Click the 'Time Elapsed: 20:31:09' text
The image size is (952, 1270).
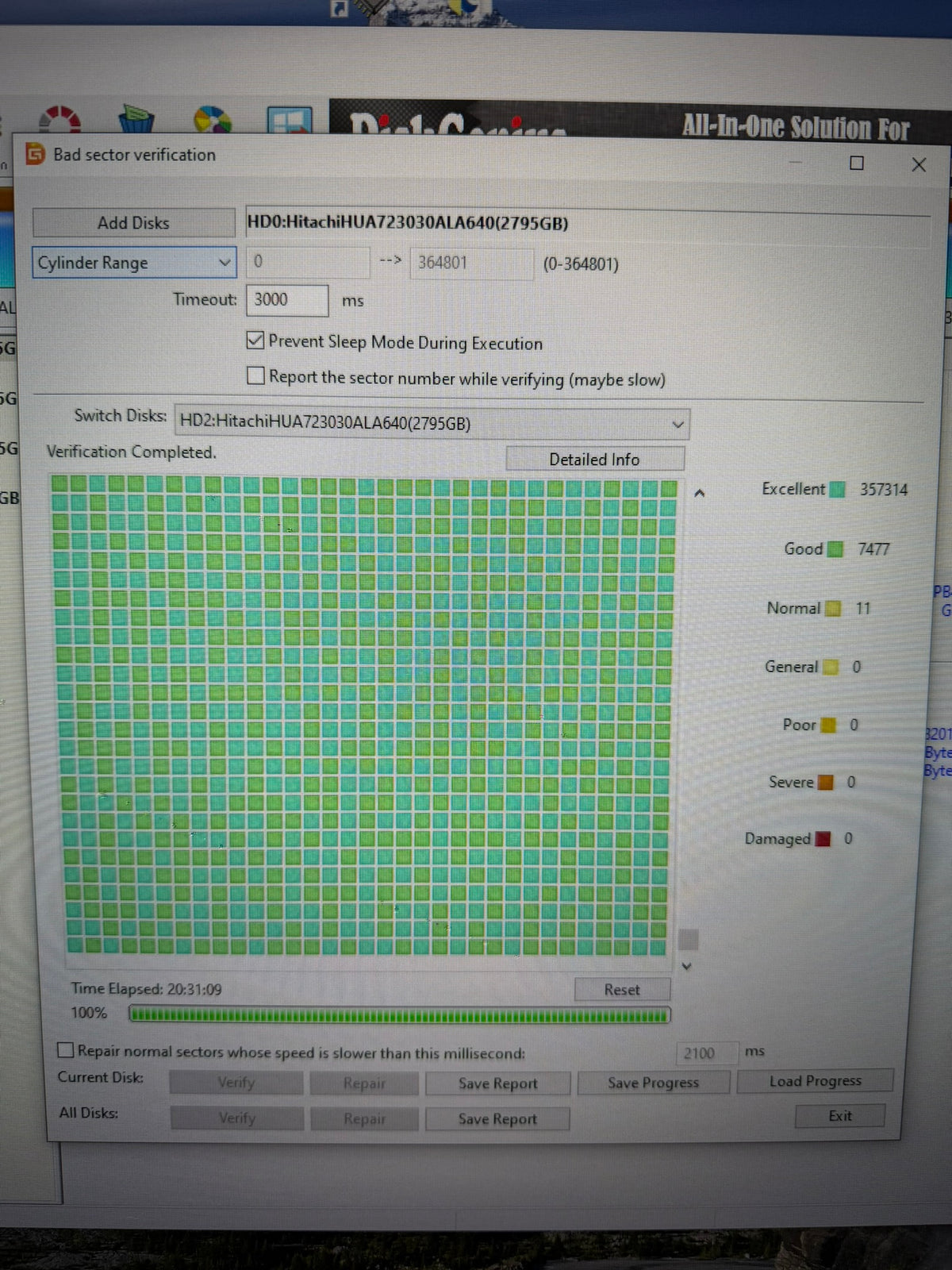coord(146,988)
